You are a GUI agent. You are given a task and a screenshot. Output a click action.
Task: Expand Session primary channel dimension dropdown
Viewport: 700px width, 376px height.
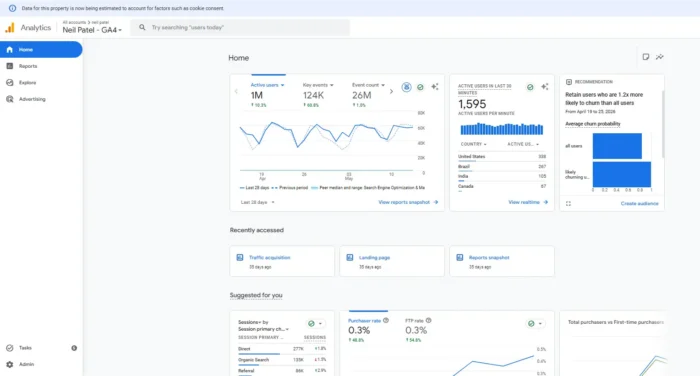(263, 329)
